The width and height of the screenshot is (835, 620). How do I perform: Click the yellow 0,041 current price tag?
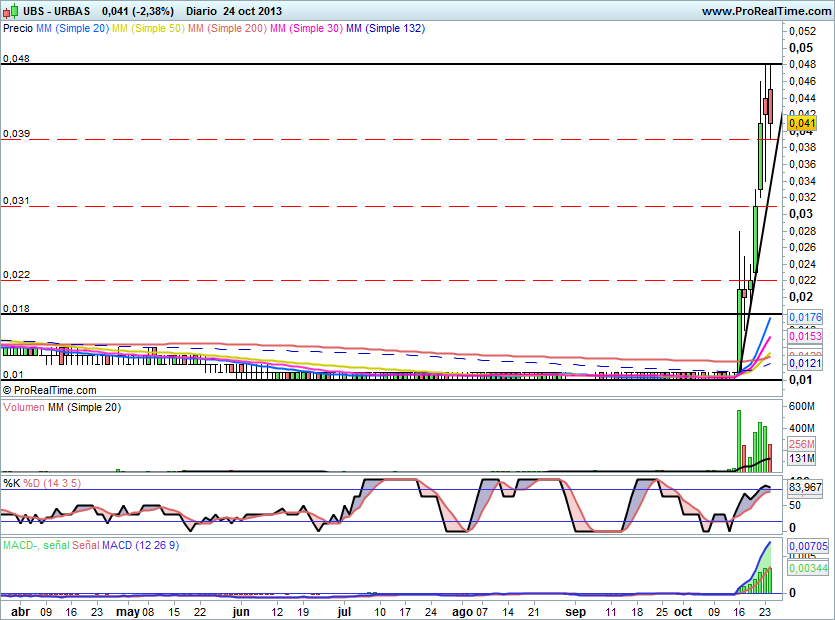pos(802,122)
